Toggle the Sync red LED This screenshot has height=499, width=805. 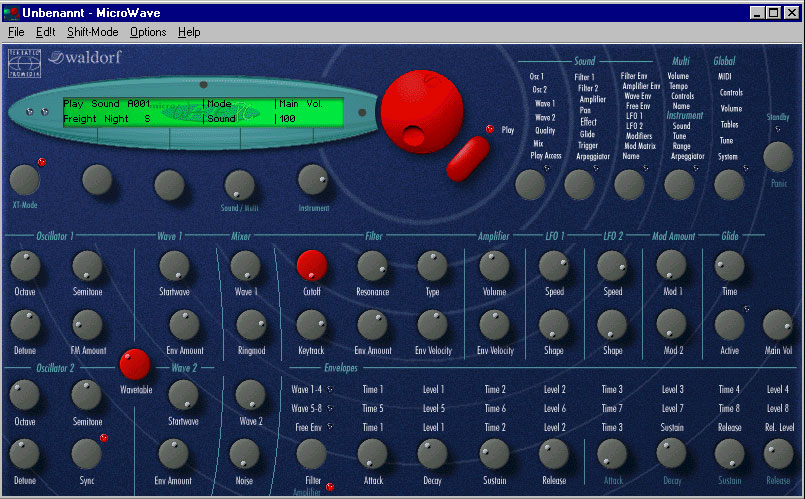tap(104, 438)
